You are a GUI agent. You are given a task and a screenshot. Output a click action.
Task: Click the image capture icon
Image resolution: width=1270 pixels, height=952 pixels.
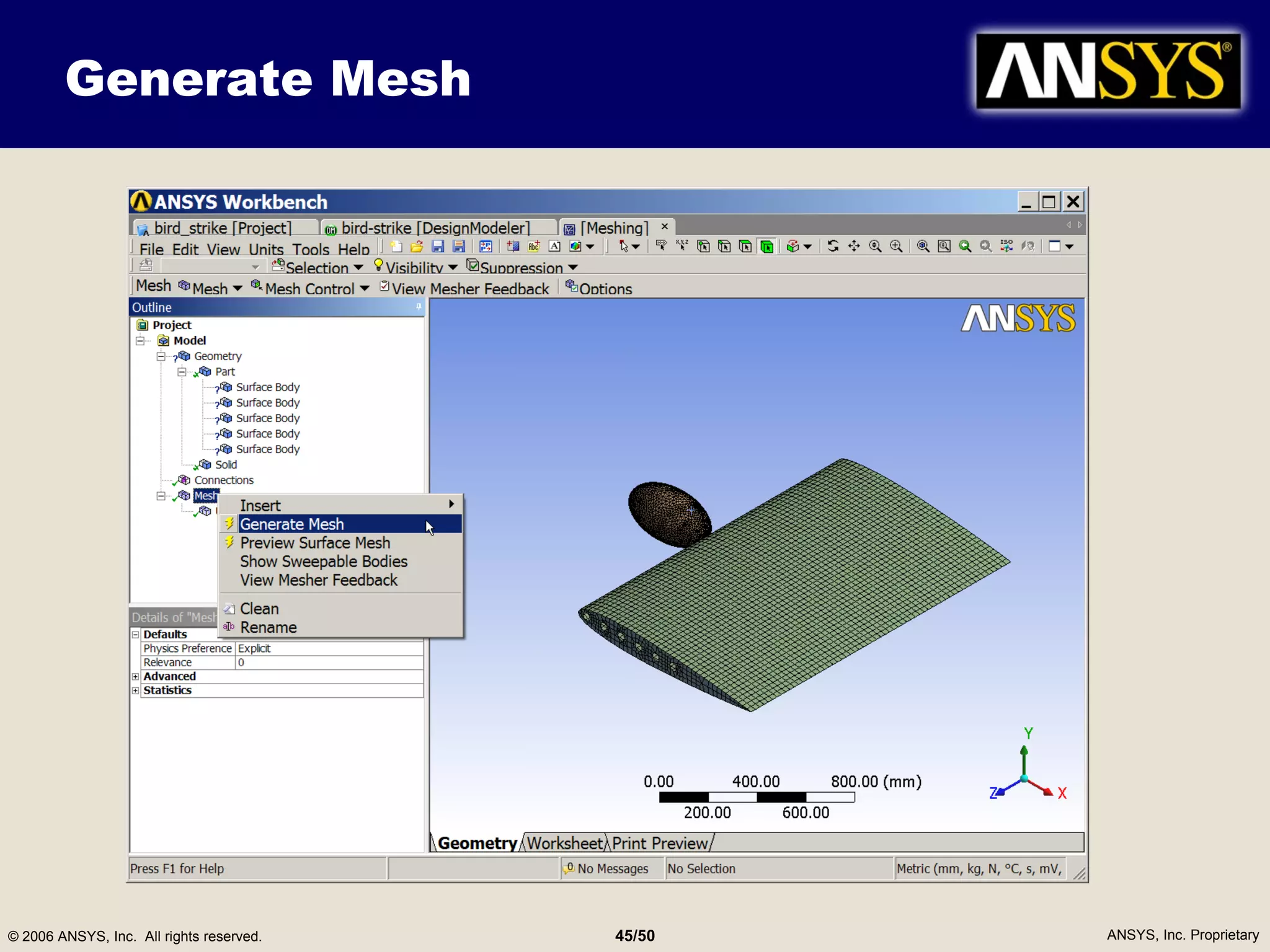(575, 247)
